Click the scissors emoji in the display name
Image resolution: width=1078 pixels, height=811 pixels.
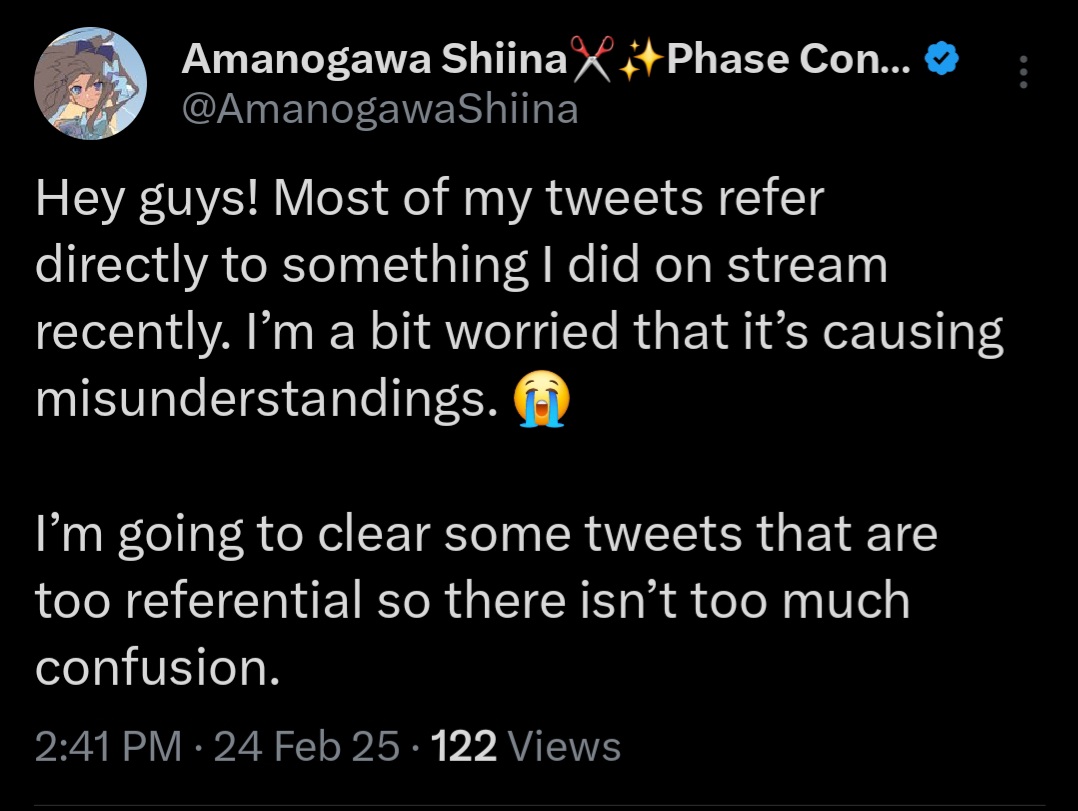(592, 63)
